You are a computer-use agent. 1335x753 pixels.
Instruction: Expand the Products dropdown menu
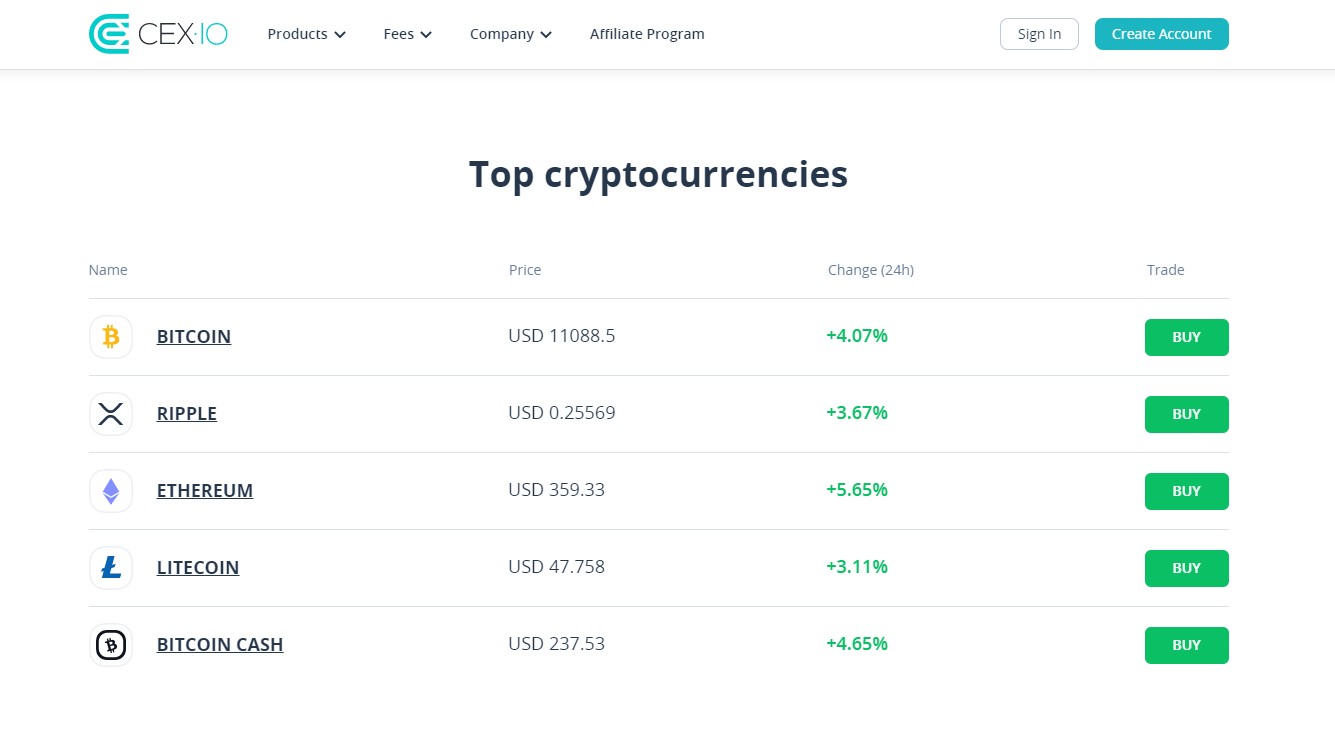pyautogui.click(x=307, y=34)
